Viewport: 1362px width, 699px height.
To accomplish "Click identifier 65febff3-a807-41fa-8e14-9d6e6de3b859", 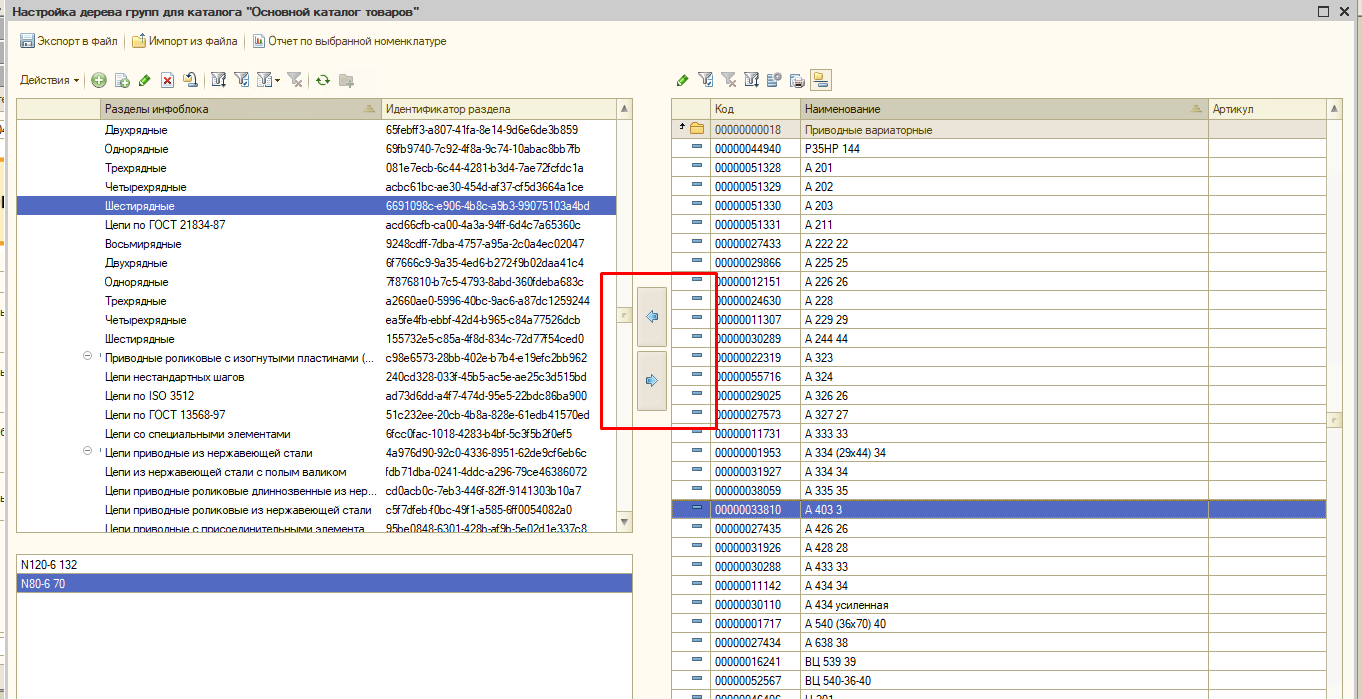I will point(481,129).
